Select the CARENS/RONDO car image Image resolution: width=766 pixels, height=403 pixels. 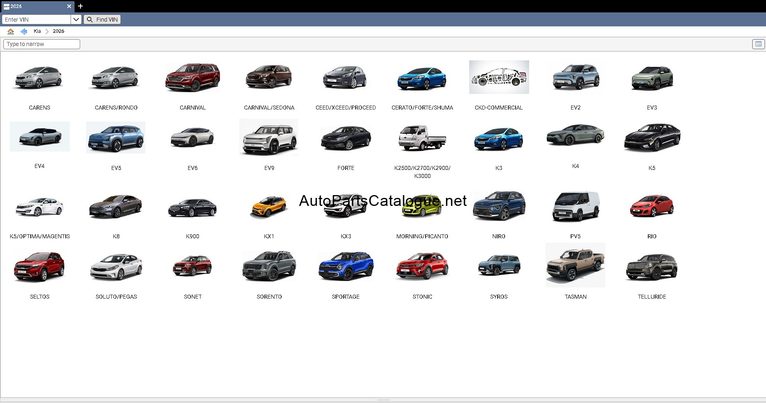pyautogui.click(x=115, y=77)
